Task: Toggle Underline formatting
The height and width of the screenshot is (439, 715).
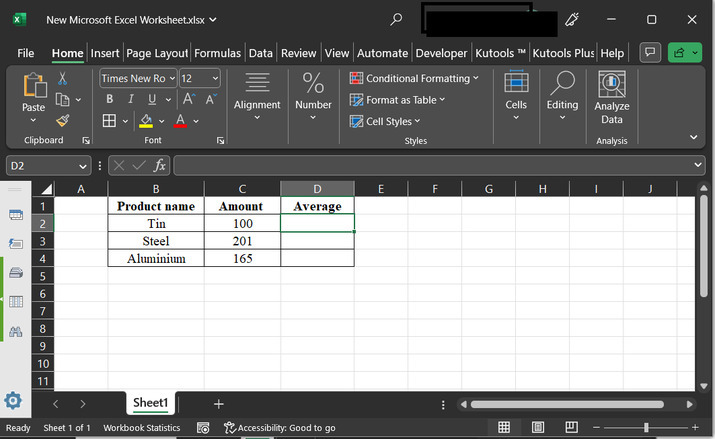Action: (152, 99)
